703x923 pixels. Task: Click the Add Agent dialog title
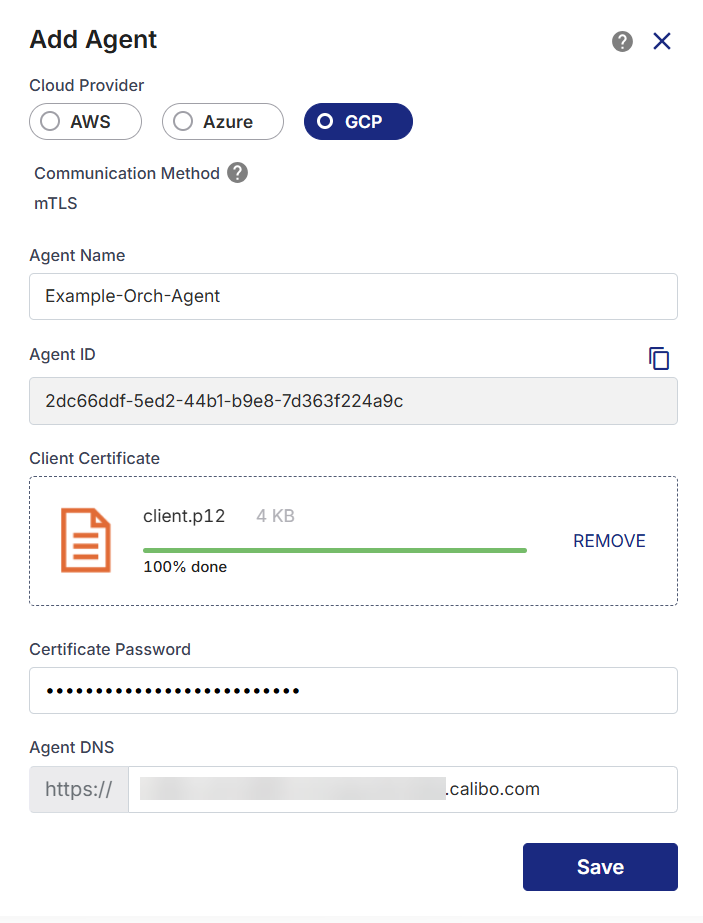tap(93, 40)
